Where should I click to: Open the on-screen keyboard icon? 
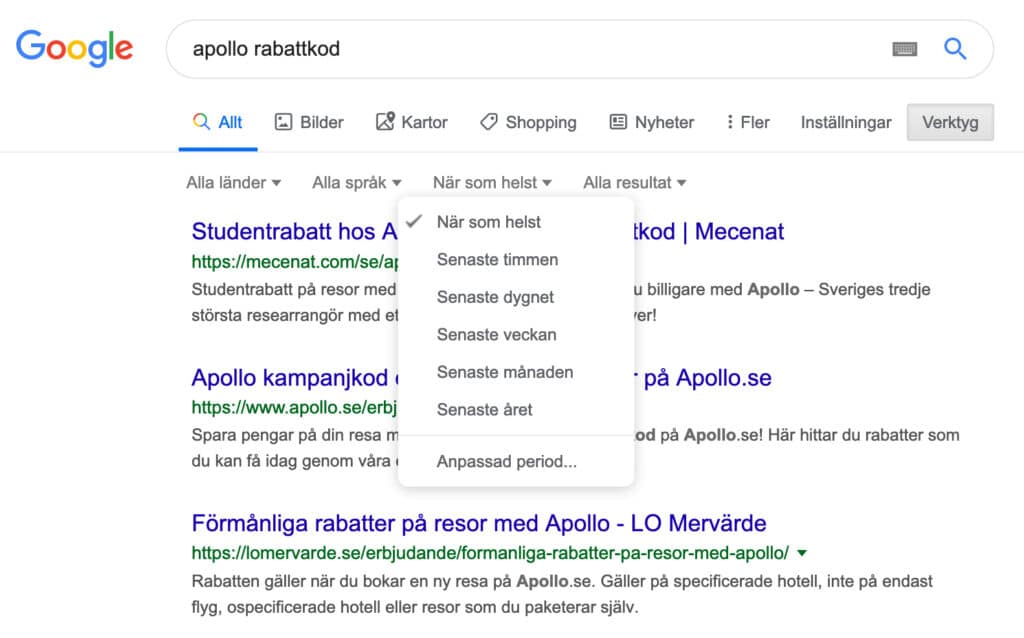click(904, 49)
